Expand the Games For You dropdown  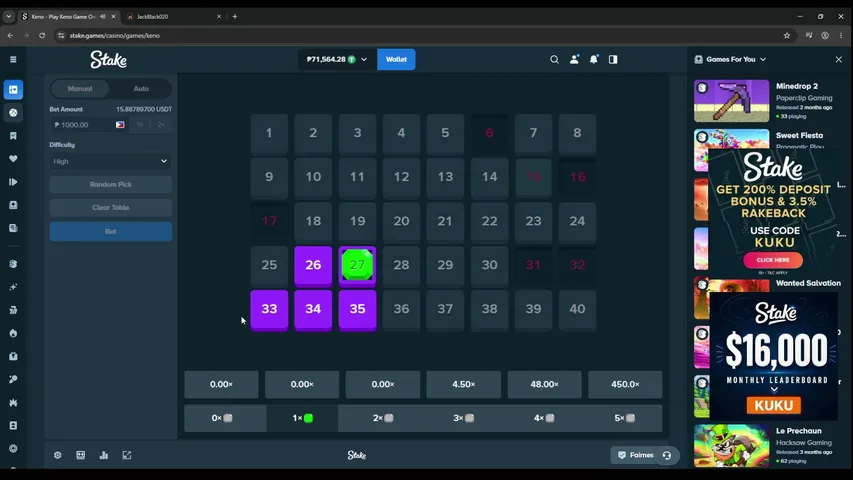(x=763, y=59)
